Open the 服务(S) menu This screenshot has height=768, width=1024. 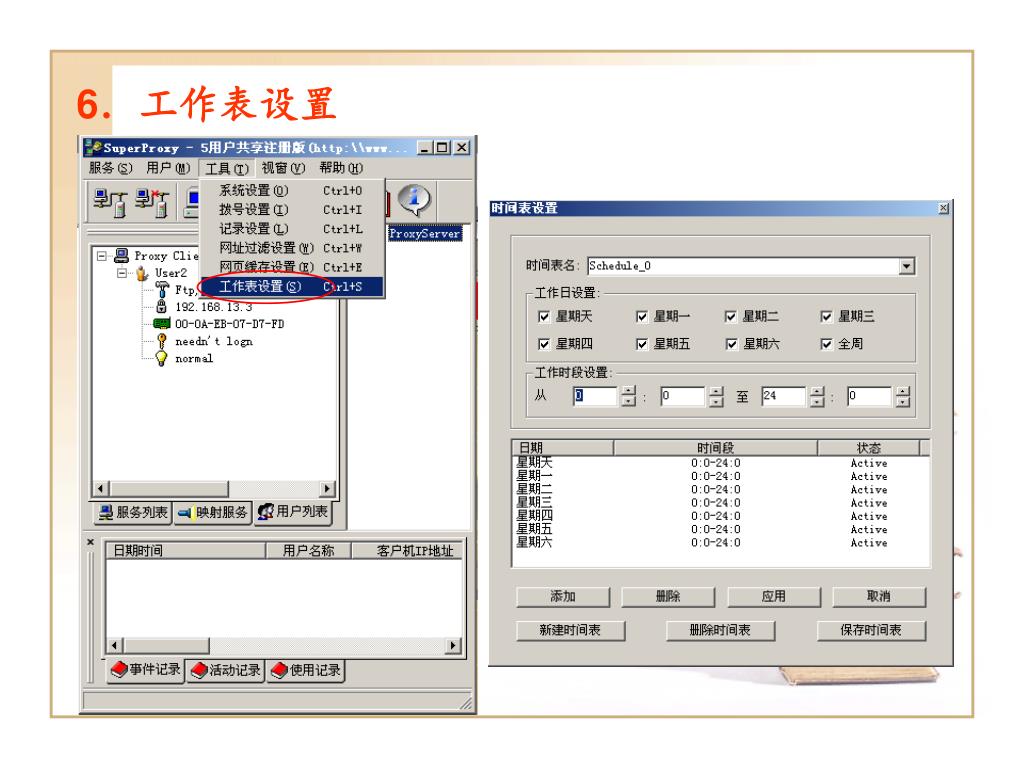(x=110, y=168)
